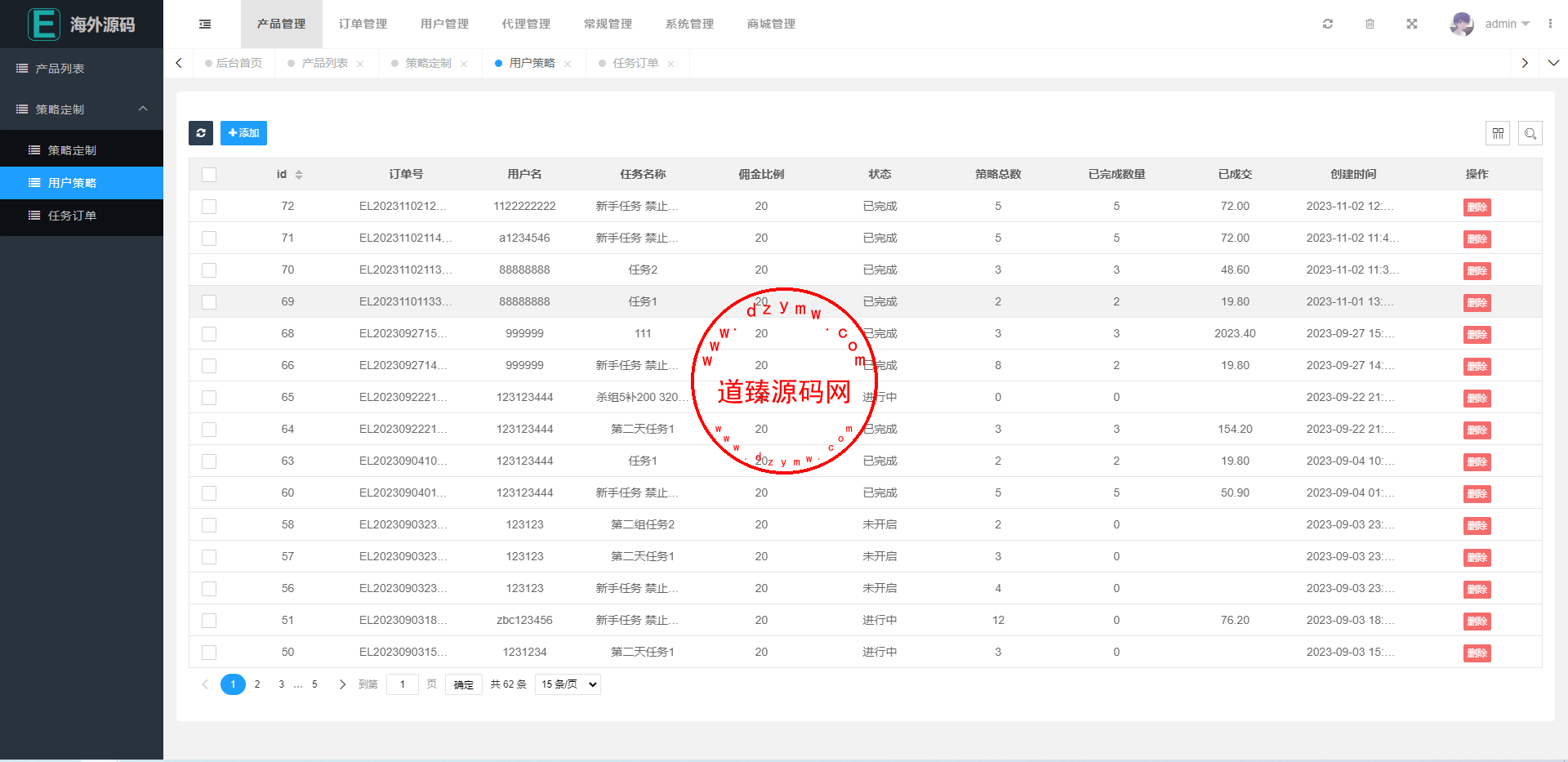Check the checkbox for row id 66
Viewport: 1568px width, 762px height.
(209, 366)
